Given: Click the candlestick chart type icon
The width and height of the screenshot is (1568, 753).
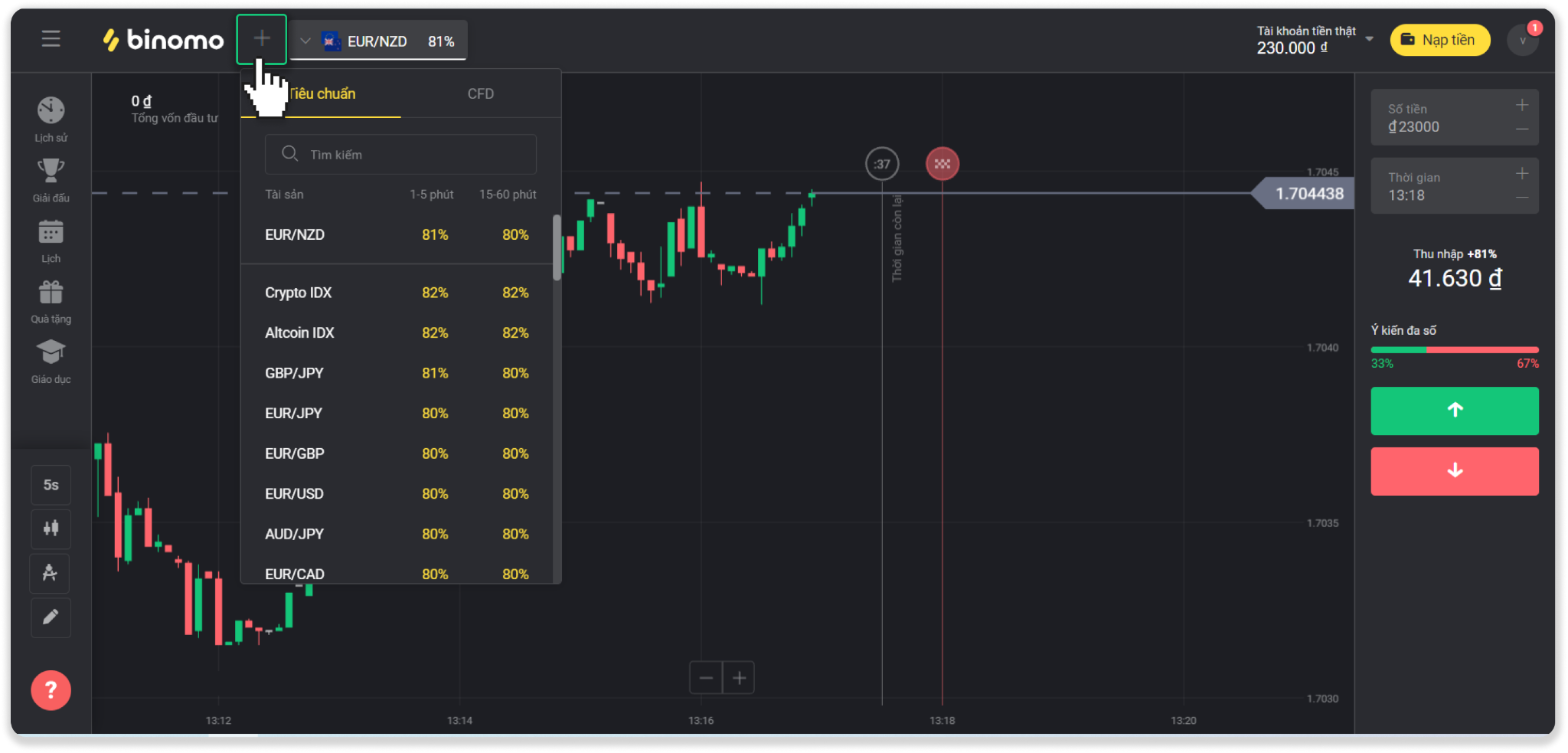Looking at the screenshot, I should (x=51, y=529).
